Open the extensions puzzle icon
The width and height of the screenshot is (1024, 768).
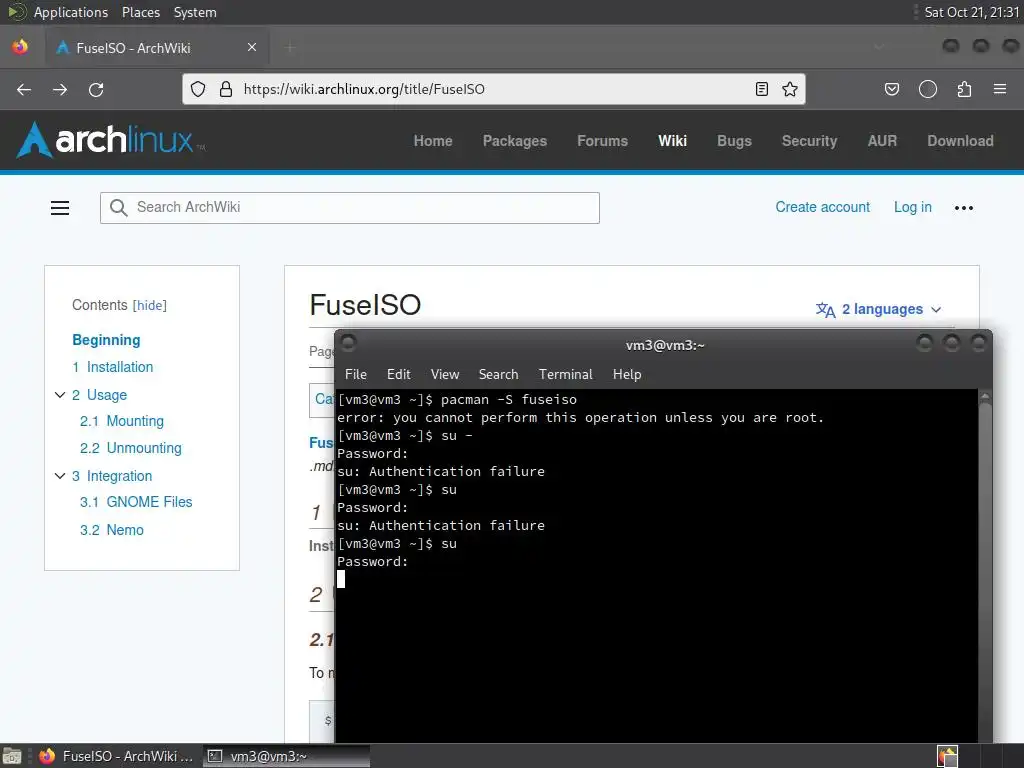pyautogui.click(x=964, y=89)
